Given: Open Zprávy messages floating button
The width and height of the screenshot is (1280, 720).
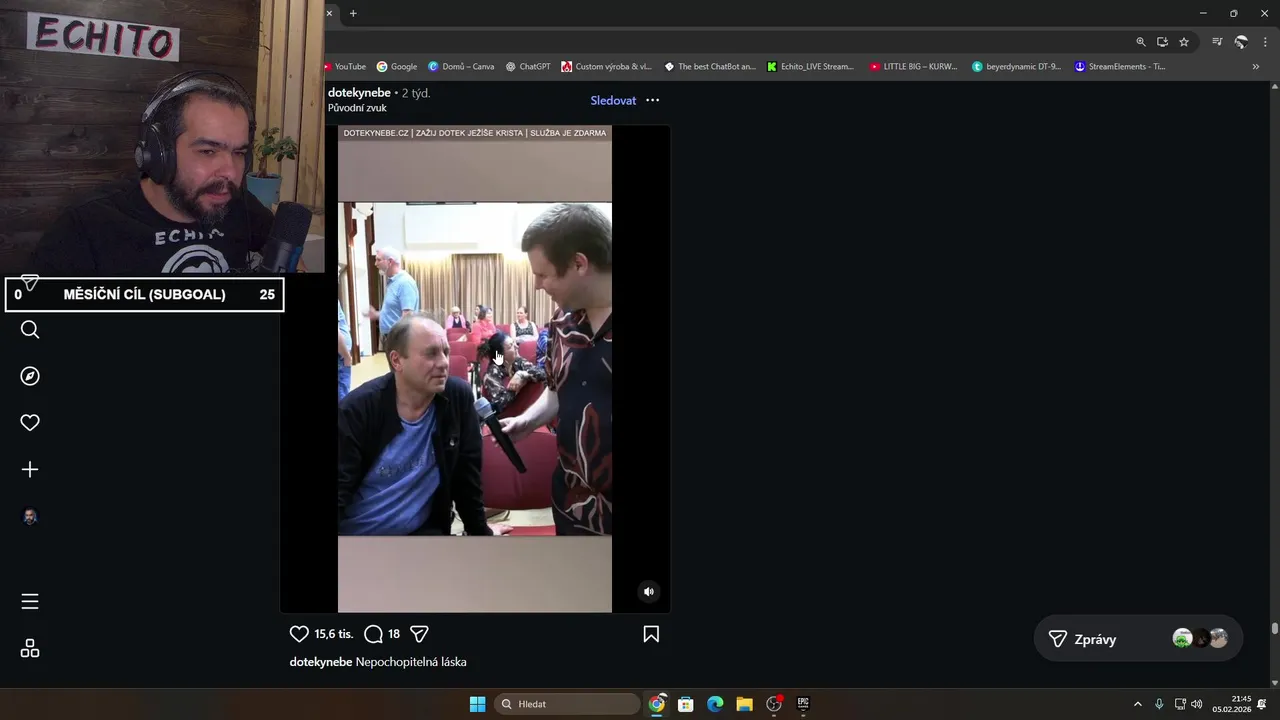Looking at the screenshot, I should pos(1138,639).
